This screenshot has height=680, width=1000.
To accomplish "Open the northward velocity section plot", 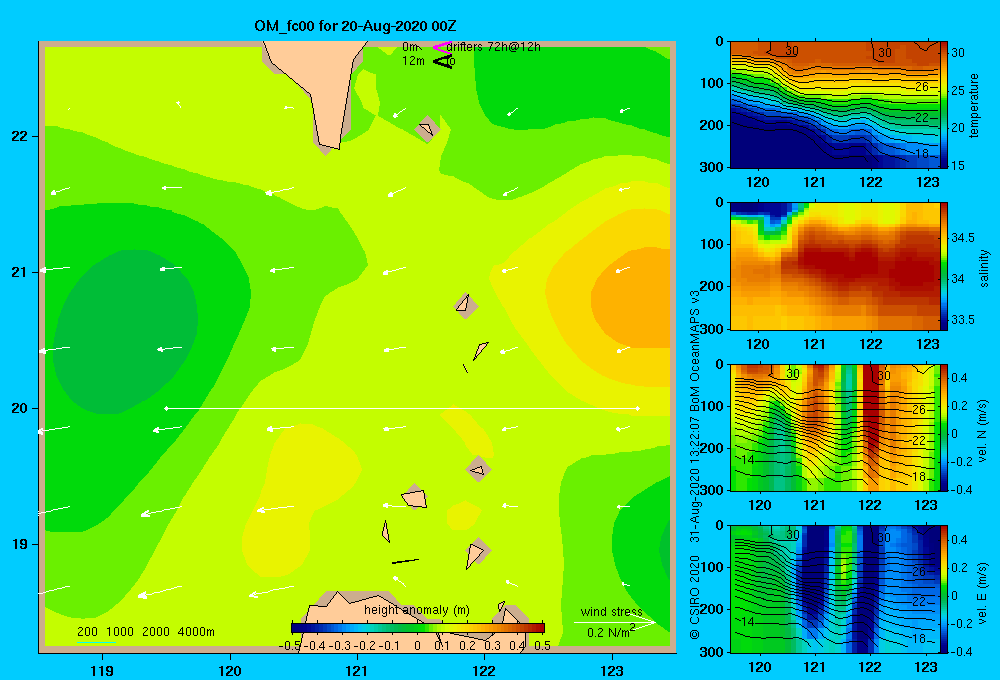I will [x=834, y=427].
